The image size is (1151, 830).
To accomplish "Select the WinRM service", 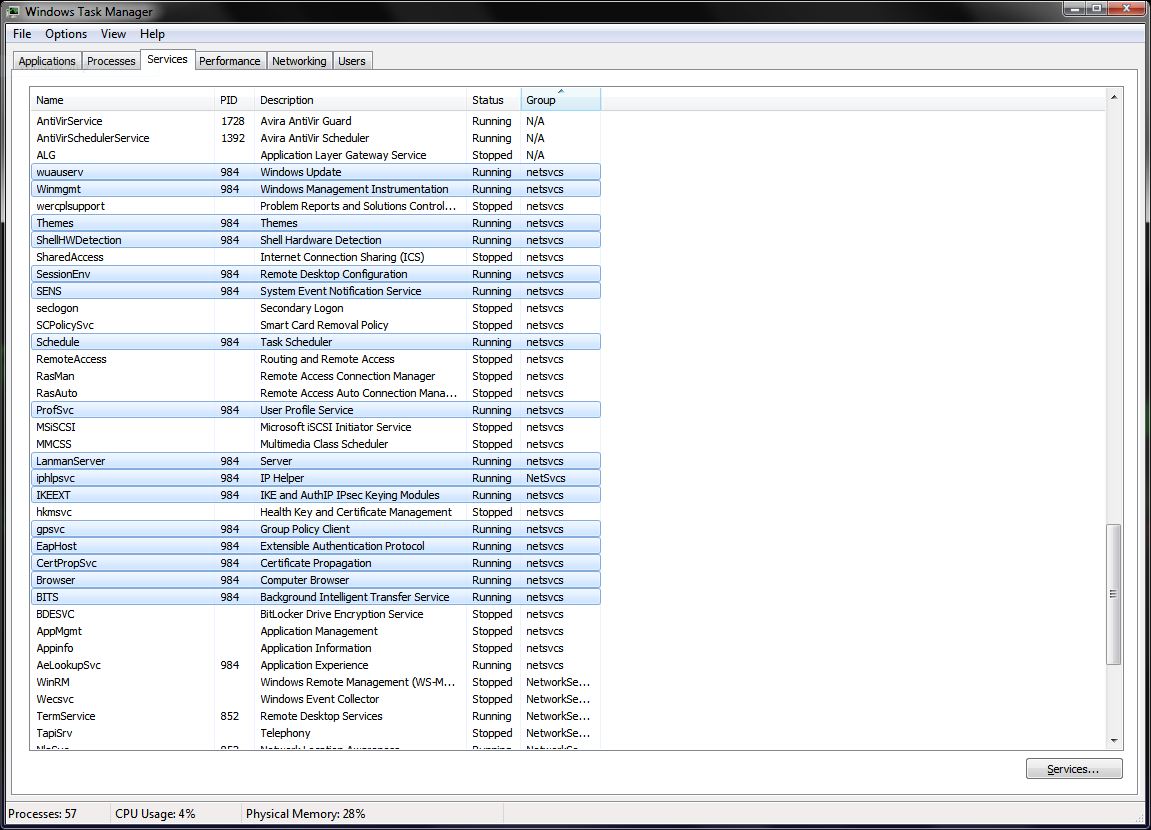I will coord(316,682).
